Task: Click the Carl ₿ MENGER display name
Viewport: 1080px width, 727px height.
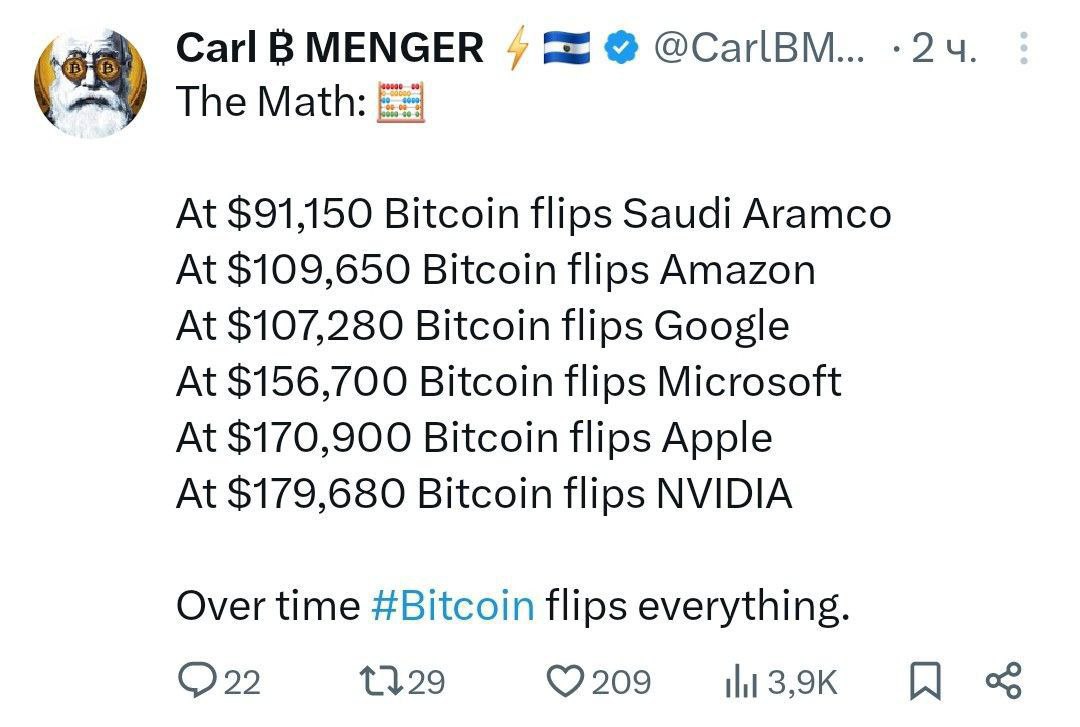Action: coord(329,48)
